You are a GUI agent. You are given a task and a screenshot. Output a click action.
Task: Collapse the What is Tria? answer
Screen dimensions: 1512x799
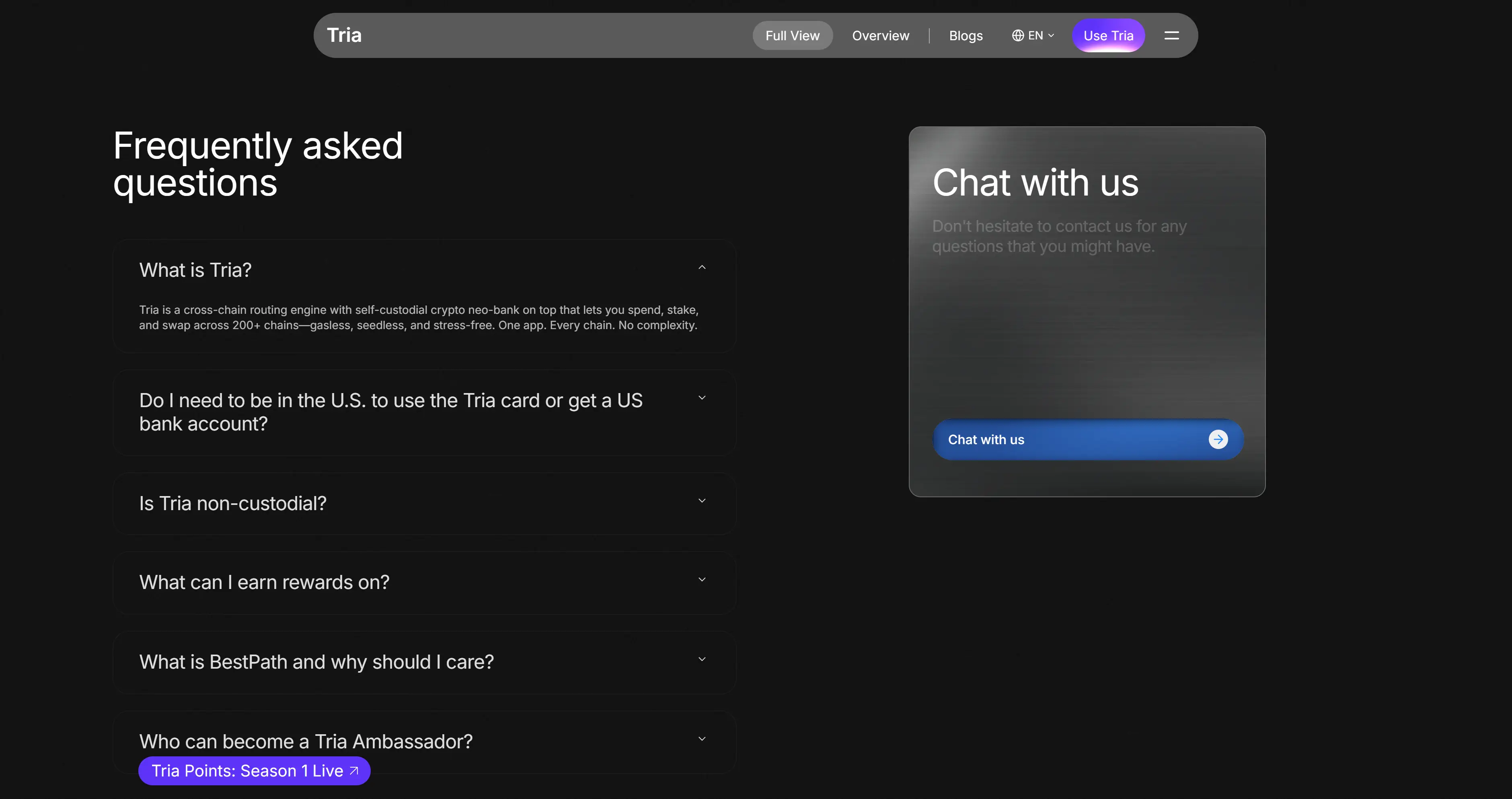[702, 268]
